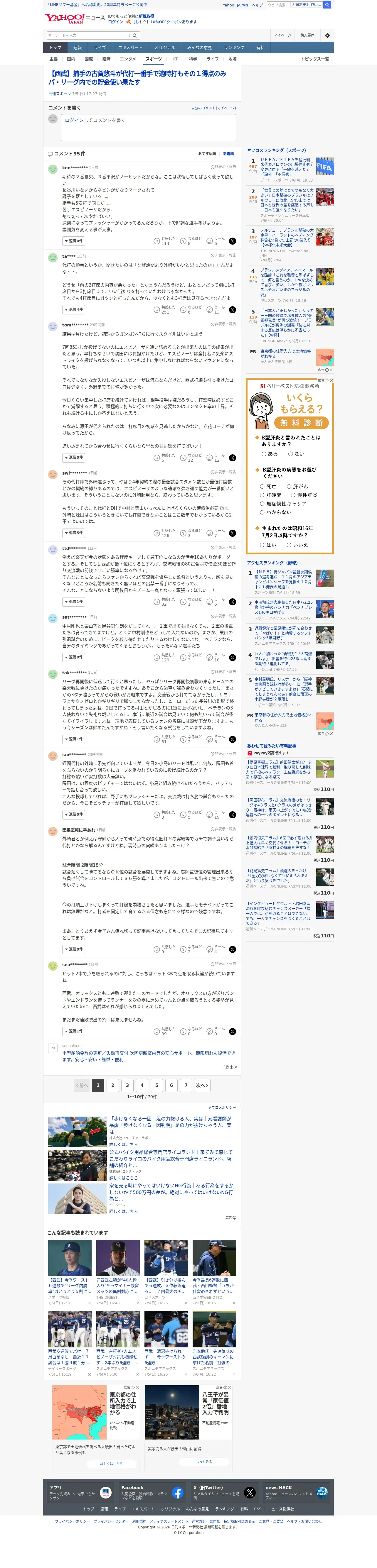Open the エキスパート navigation tab

pos(130,48)
